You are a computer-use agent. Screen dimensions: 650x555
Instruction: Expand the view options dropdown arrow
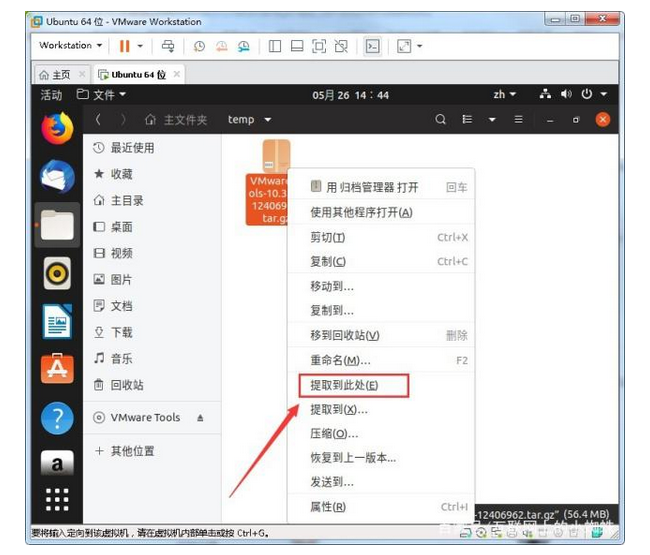pos(492,120)
